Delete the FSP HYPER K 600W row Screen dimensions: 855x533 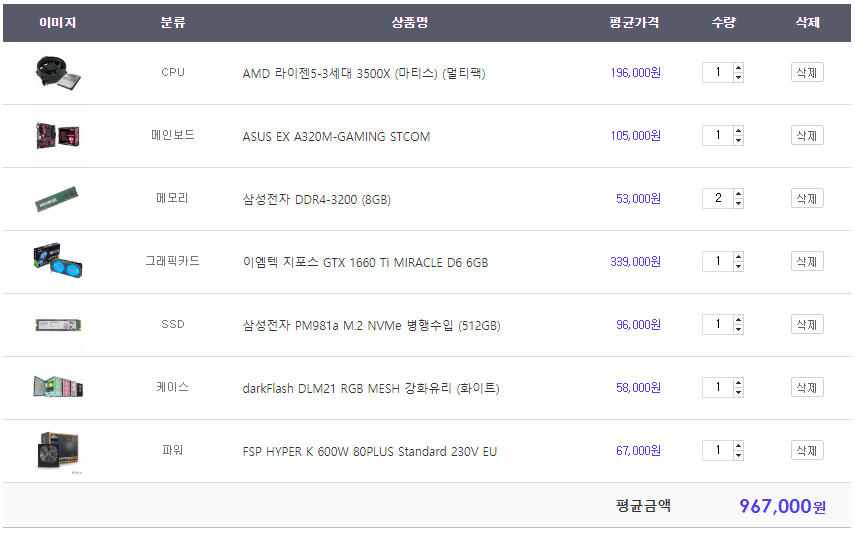click(807, 451)
